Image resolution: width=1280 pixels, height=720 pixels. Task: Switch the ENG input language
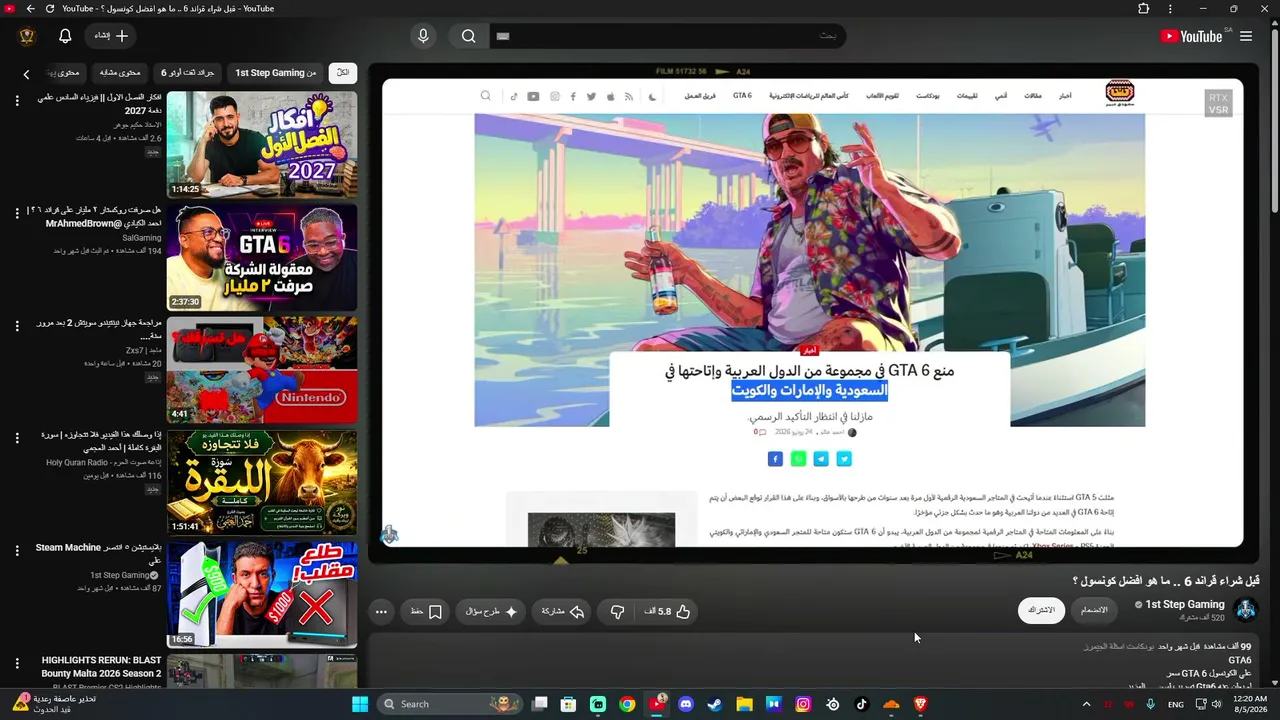coord(1176,704)
